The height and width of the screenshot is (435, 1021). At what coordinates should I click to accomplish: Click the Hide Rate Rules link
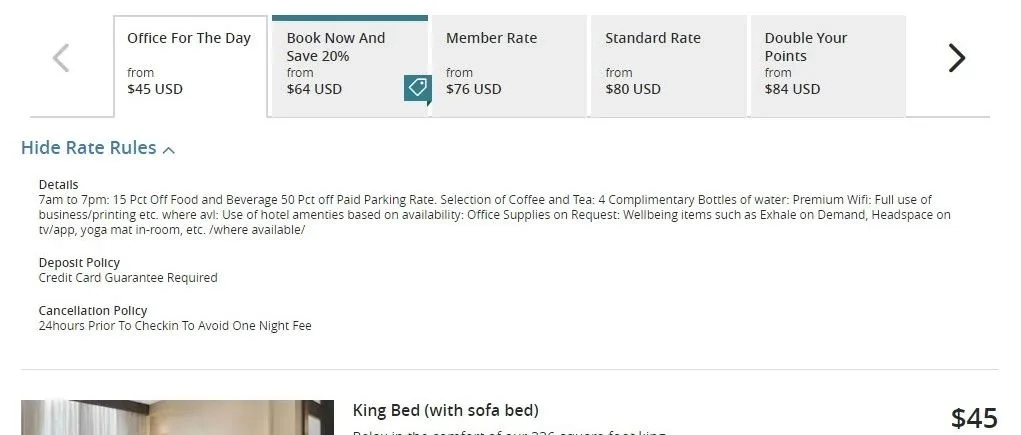(x=89, y=148)
